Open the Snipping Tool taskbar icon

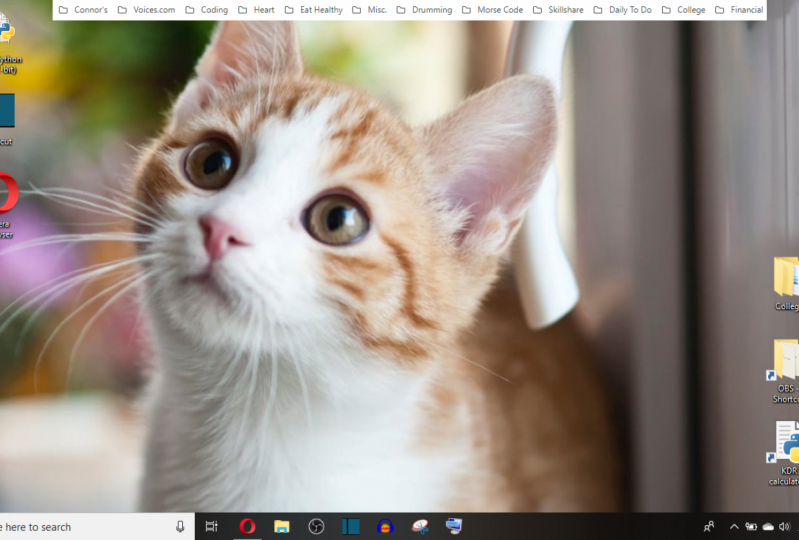coord(420,526)
